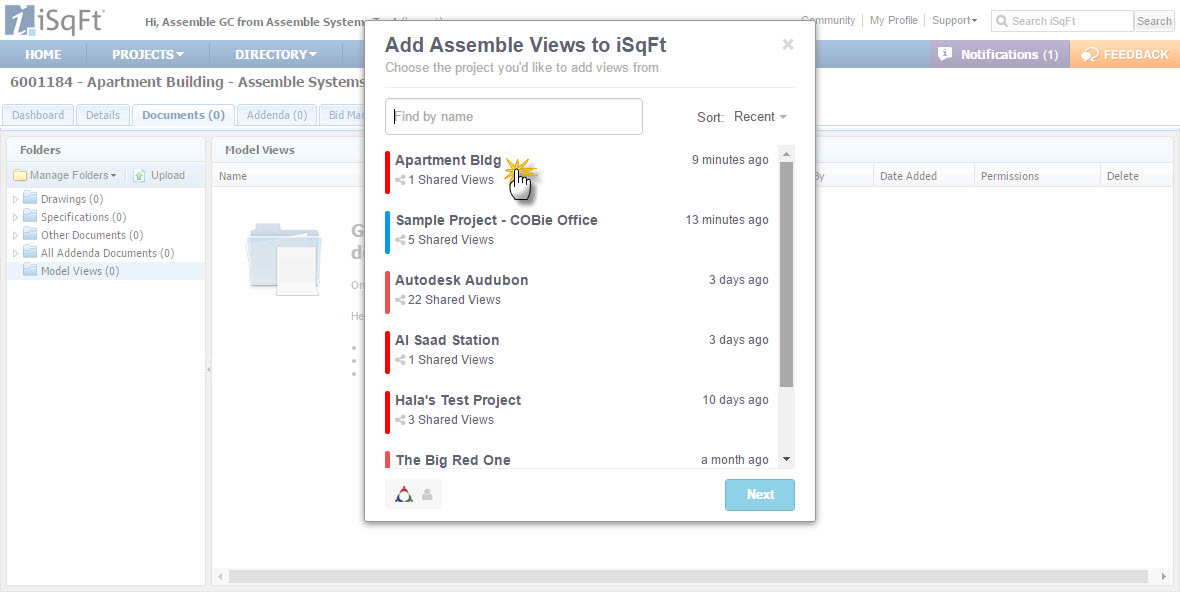The image size is (1180, 592).
Task: Expand the Drawings tree node
Action: [16, 199]
